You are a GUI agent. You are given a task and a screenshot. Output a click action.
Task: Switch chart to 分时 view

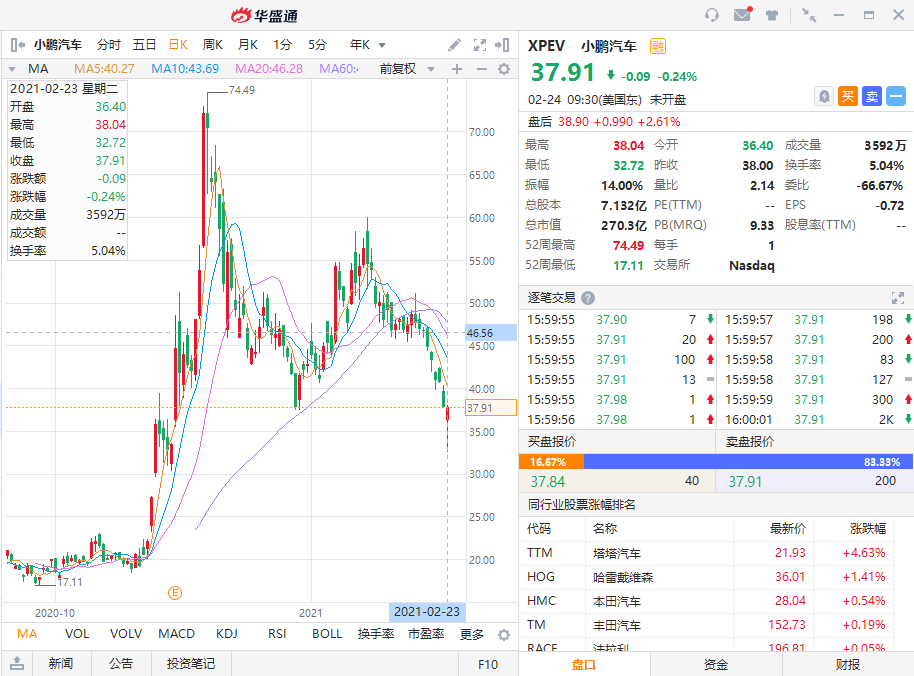(108, 45)
